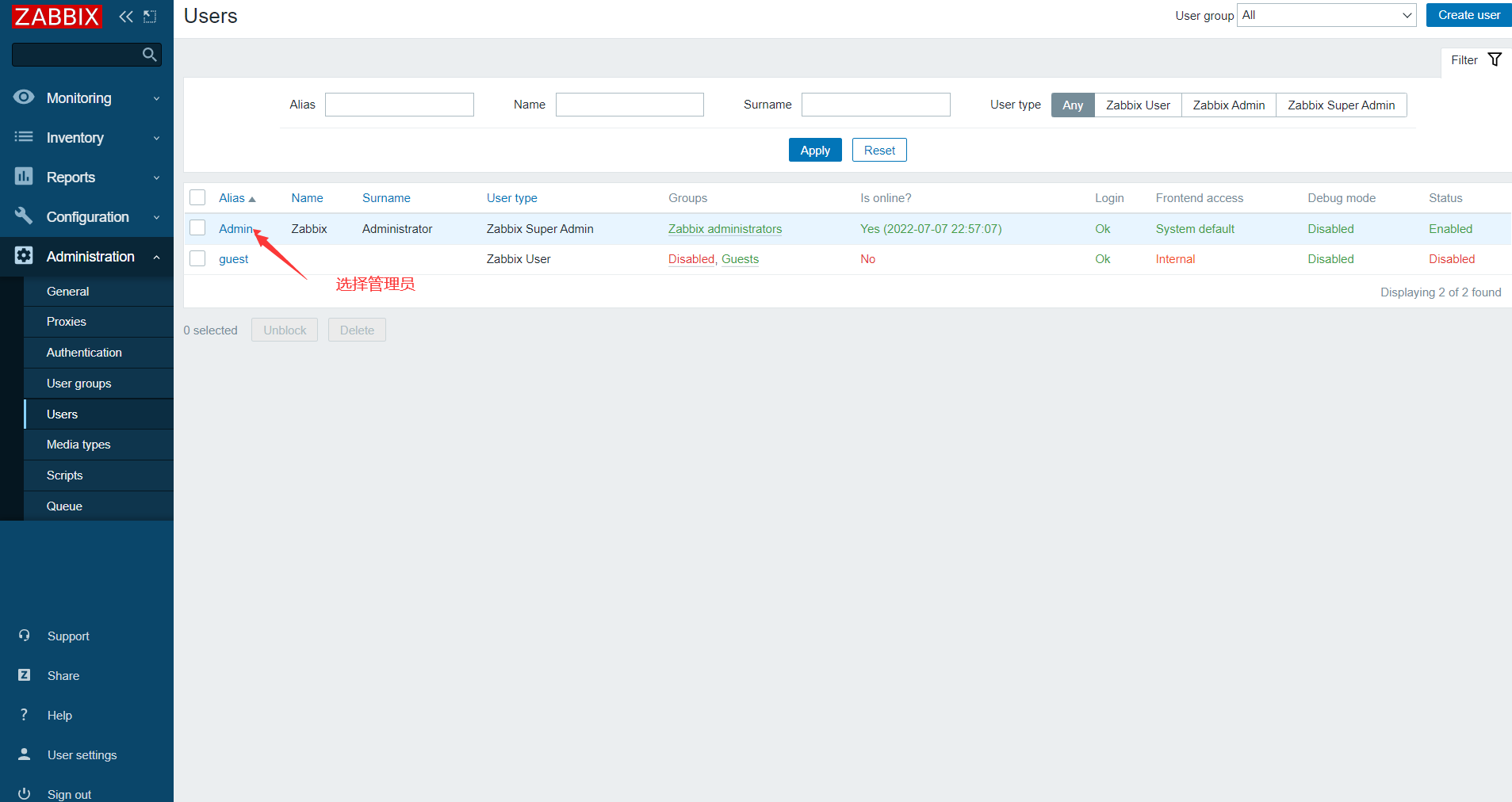Click the Help question mark icon

pos(25,715)
